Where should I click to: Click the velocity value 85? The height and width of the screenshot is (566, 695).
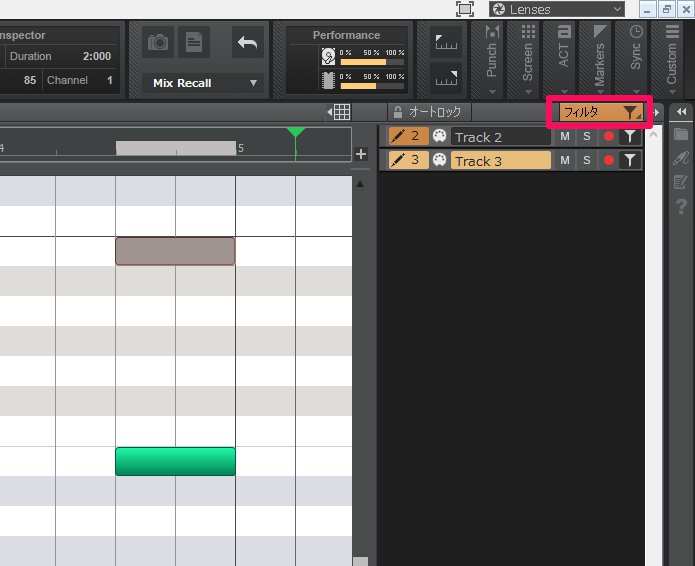[30, 80]
